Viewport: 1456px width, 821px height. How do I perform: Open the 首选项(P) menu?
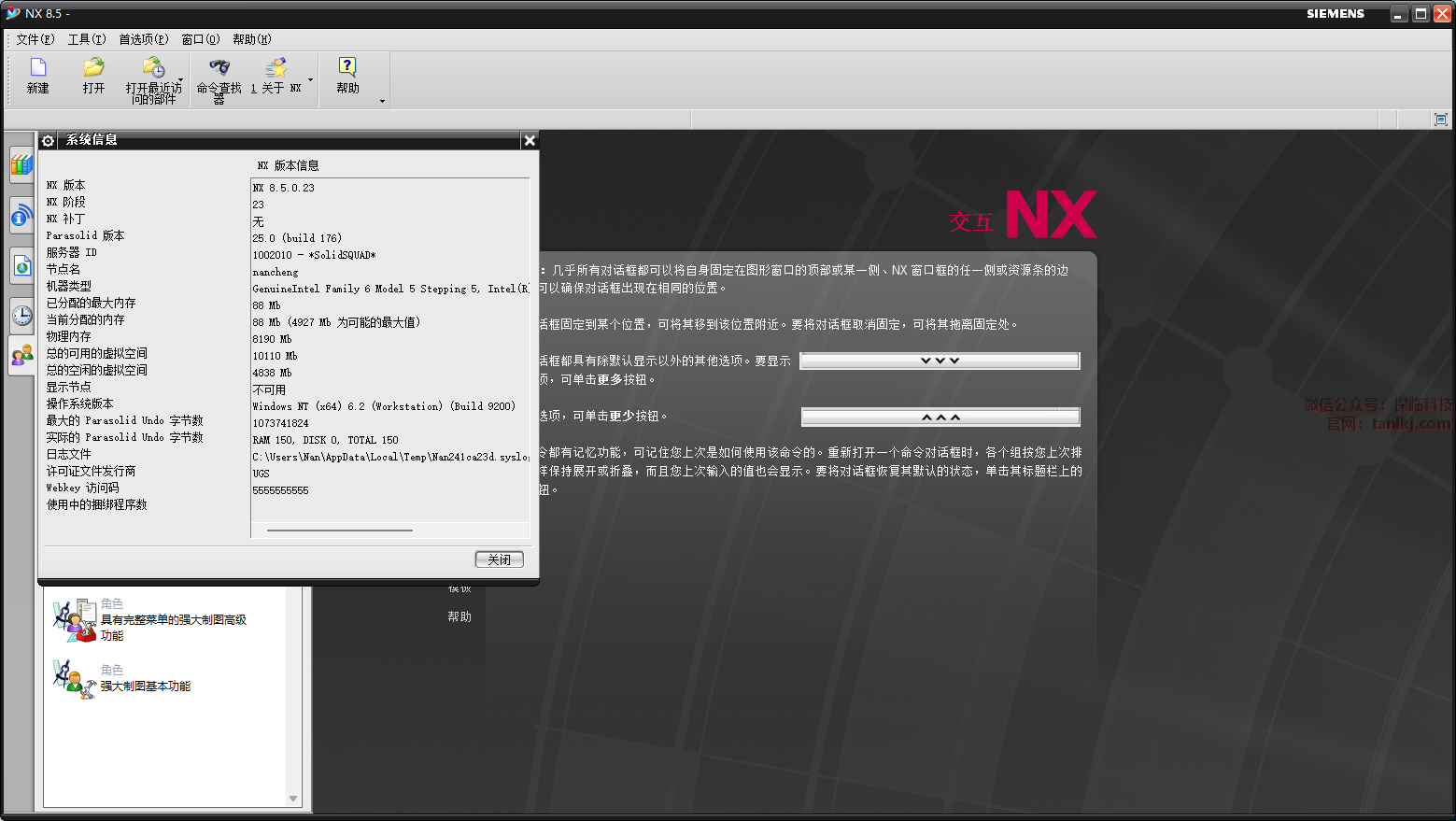click(143, 39)
